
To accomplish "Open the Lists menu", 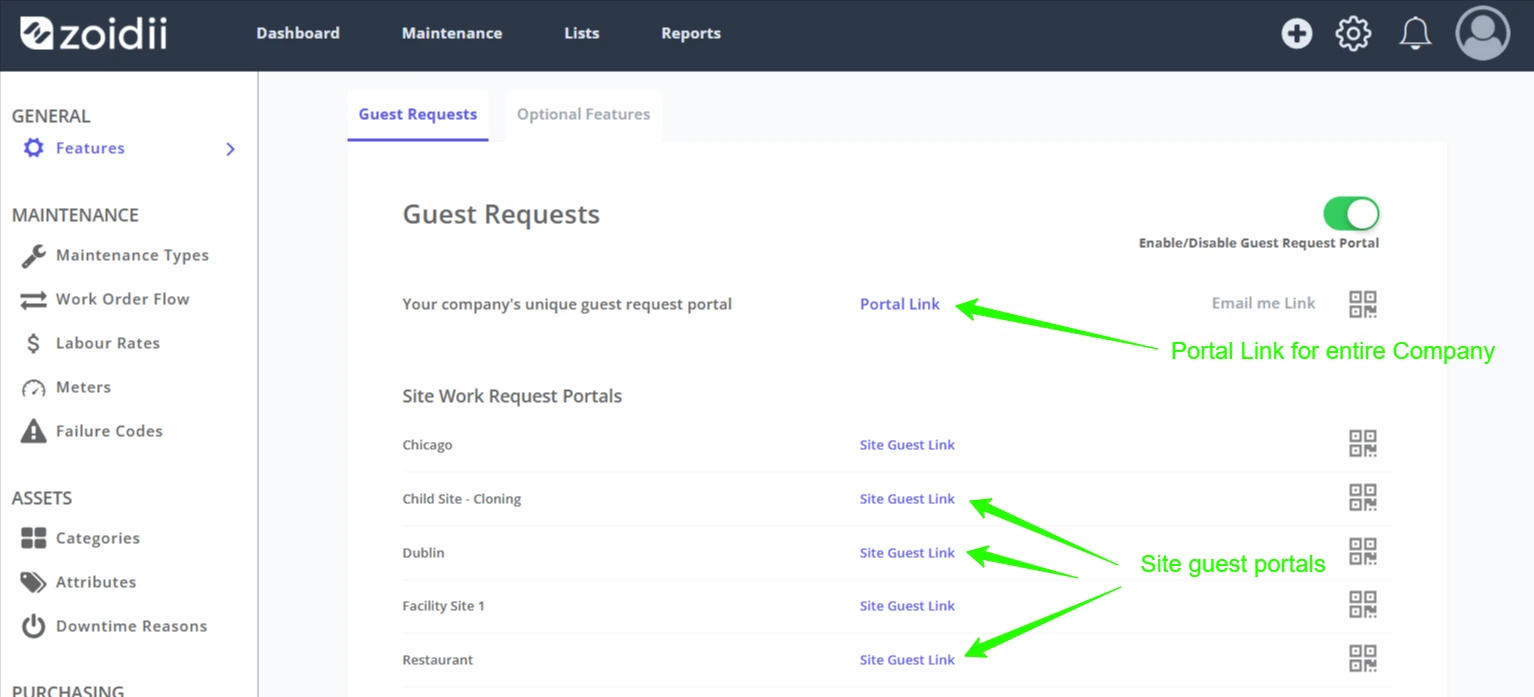I will [582, 33].
